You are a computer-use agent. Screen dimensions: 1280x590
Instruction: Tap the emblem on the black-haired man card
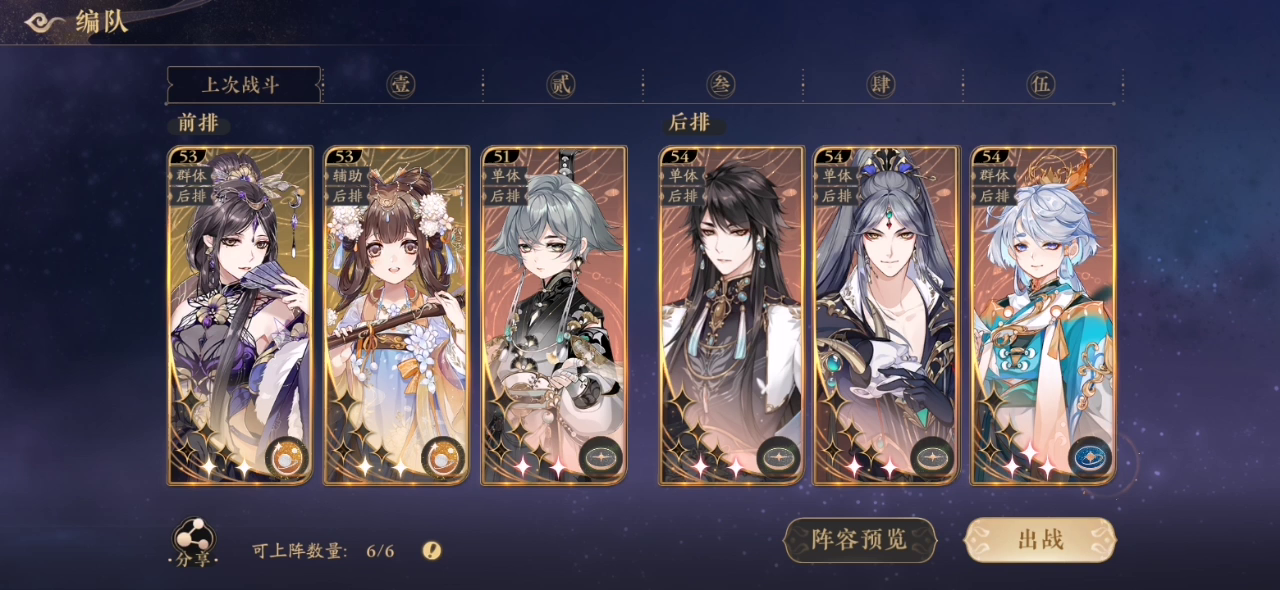[778, 457]
